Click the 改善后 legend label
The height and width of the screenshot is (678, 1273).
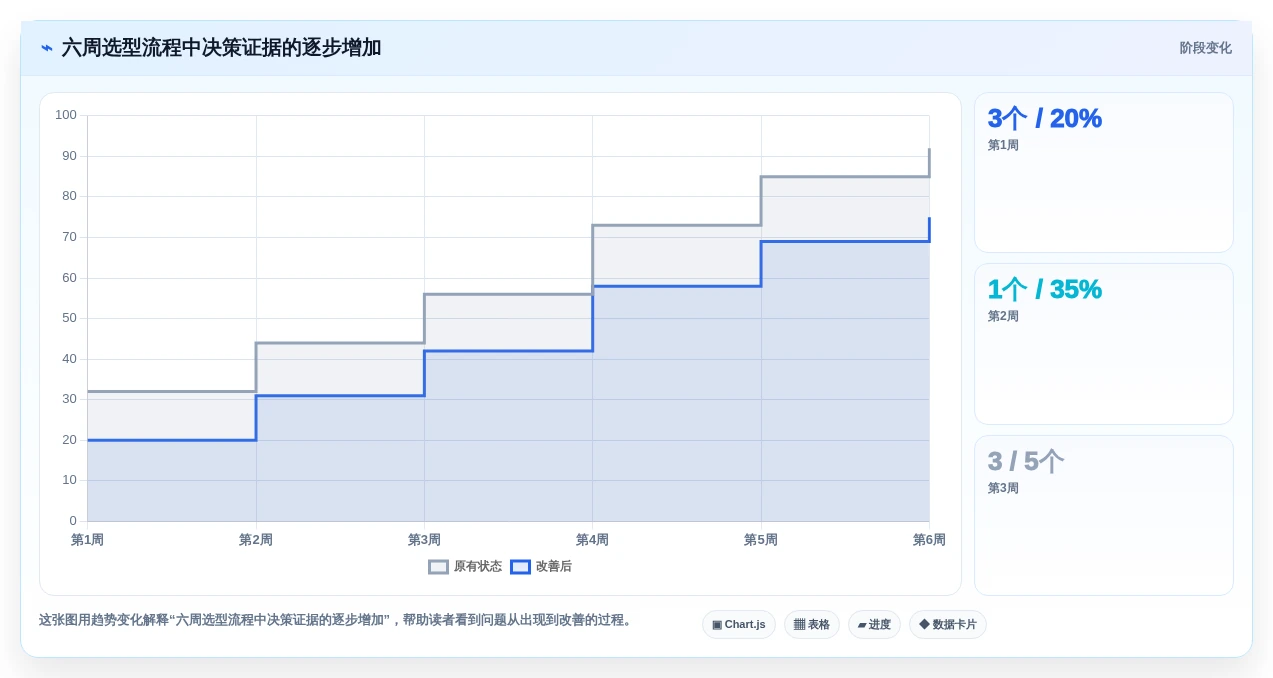coord(554,567)
